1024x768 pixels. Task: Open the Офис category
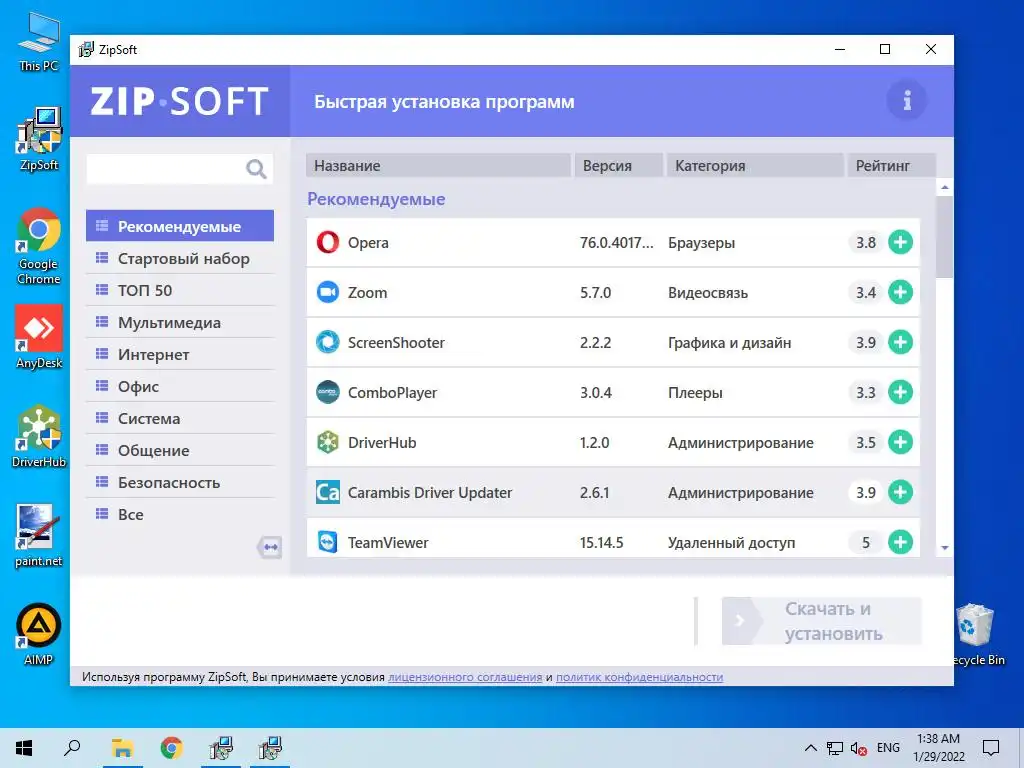[x=180, y=386]
